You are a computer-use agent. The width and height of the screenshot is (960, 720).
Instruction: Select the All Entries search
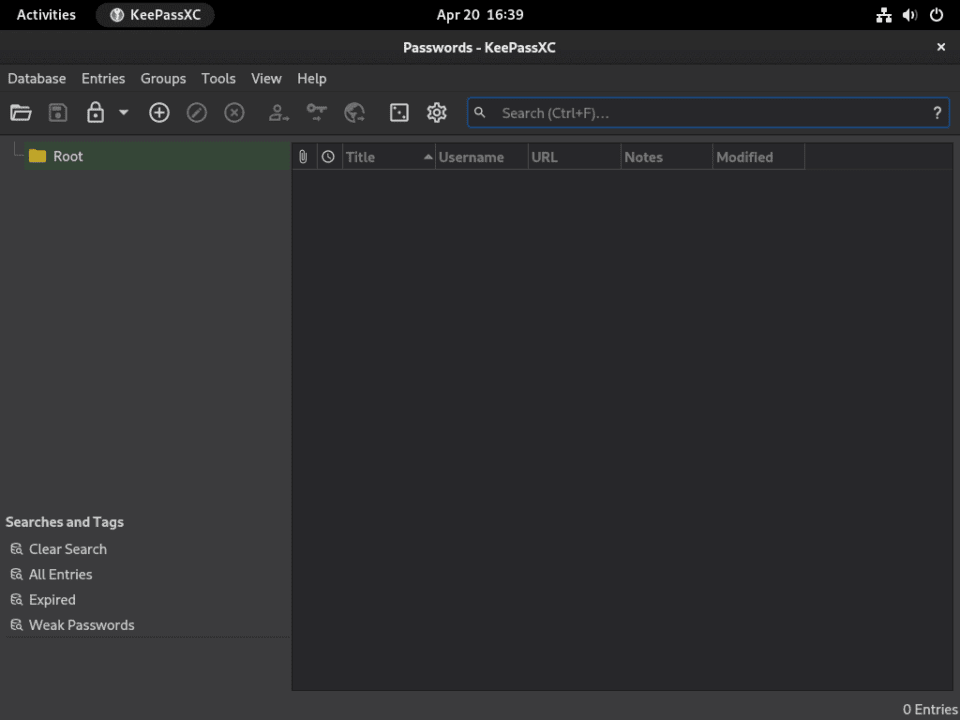click(x=60, y=574)
